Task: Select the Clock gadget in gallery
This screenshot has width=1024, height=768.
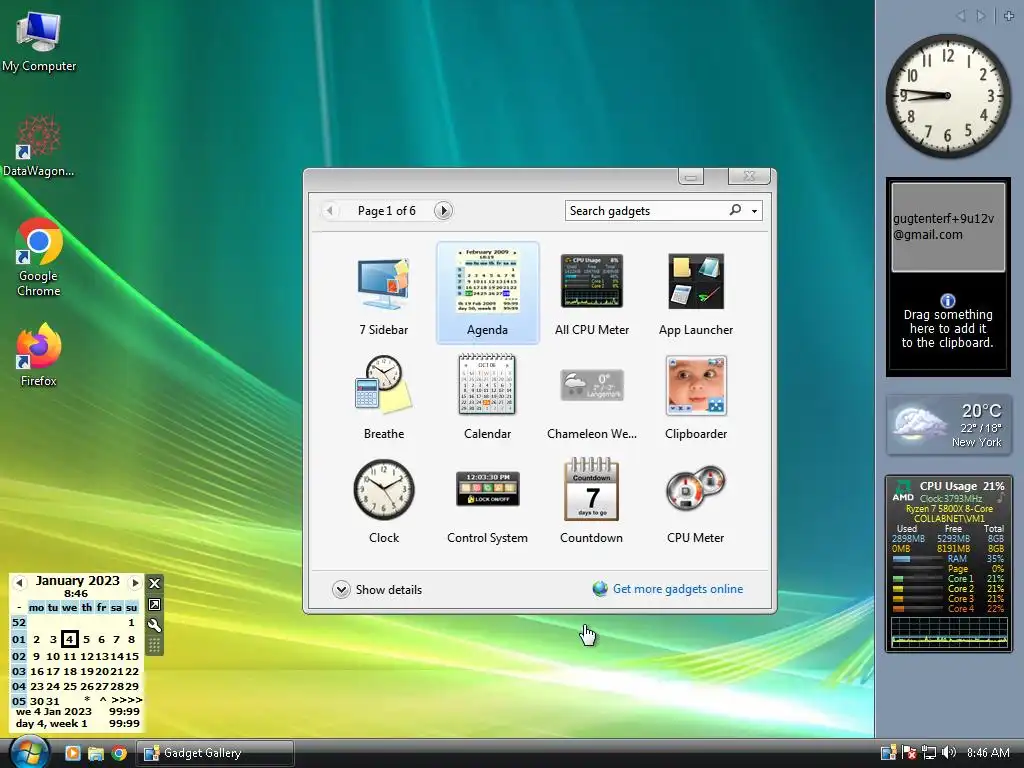Action: (x=383, y=502)
